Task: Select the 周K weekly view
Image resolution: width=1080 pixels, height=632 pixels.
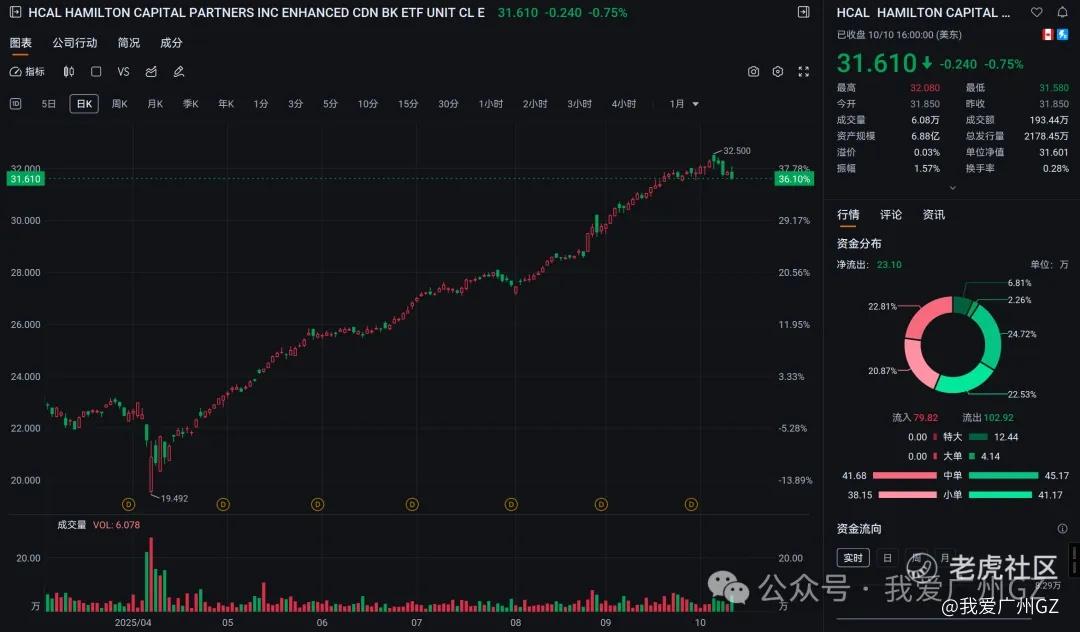Action: (120, 104)
